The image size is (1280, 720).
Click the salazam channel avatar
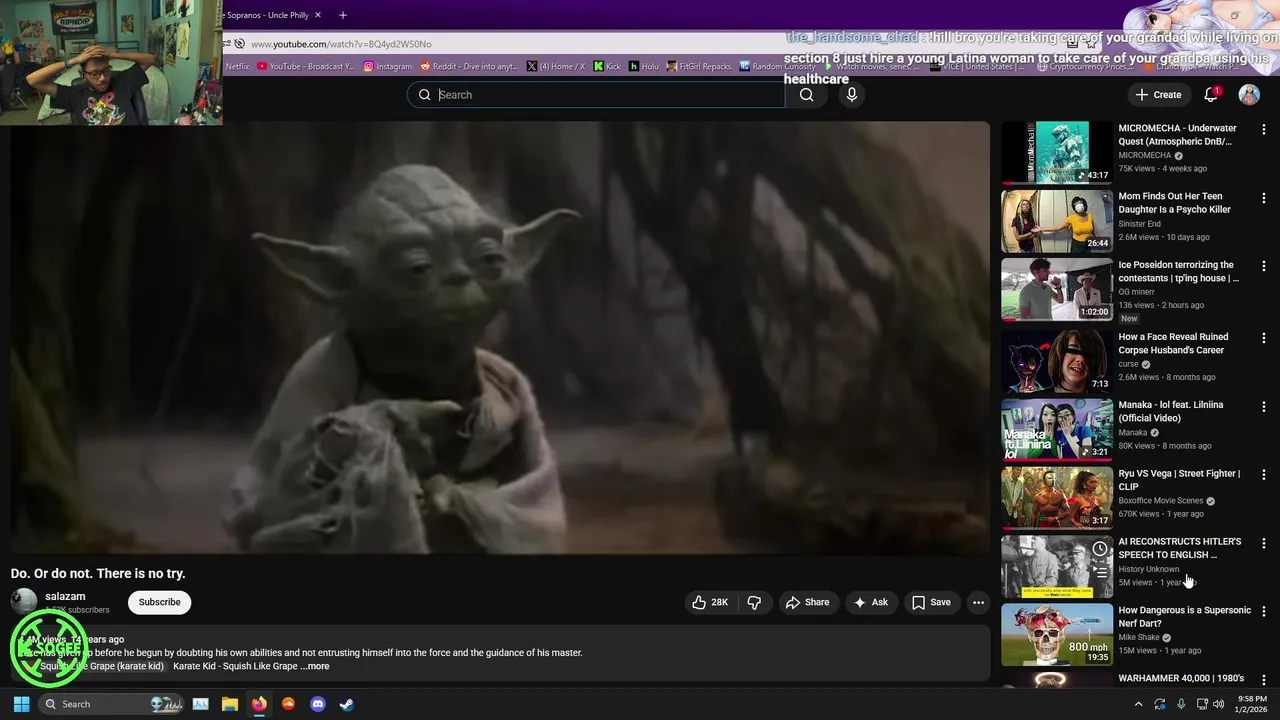point(24,601)
